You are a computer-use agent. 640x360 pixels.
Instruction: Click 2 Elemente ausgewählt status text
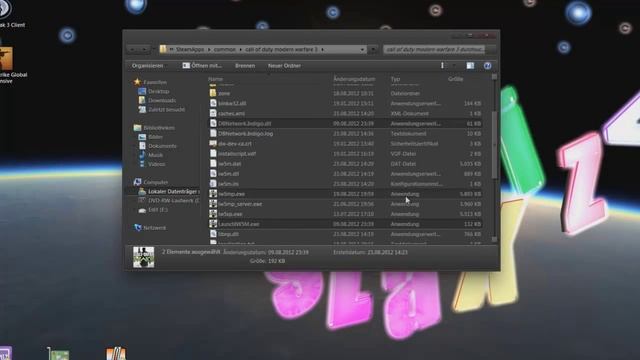(x=191, y=252)
